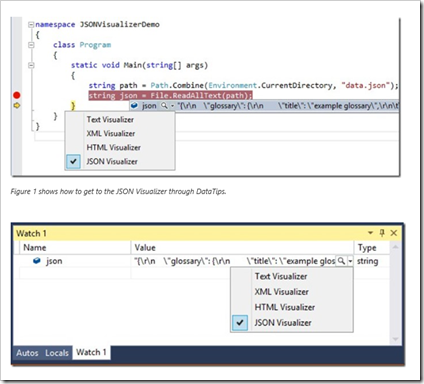424x384 pixels.
Task: Click the blue cube icon beside json in Watch
Action: pyautogui.click(x=37, y=261)
